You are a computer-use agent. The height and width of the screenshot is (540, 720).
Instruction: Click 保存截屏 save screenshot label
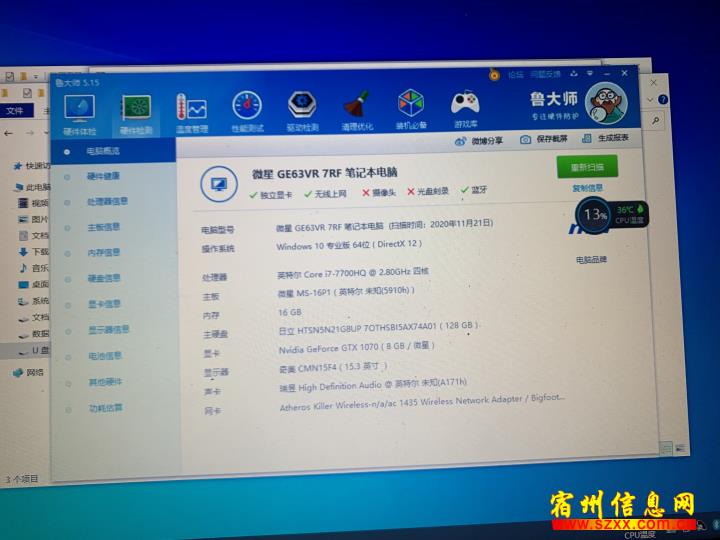point(552,139)
